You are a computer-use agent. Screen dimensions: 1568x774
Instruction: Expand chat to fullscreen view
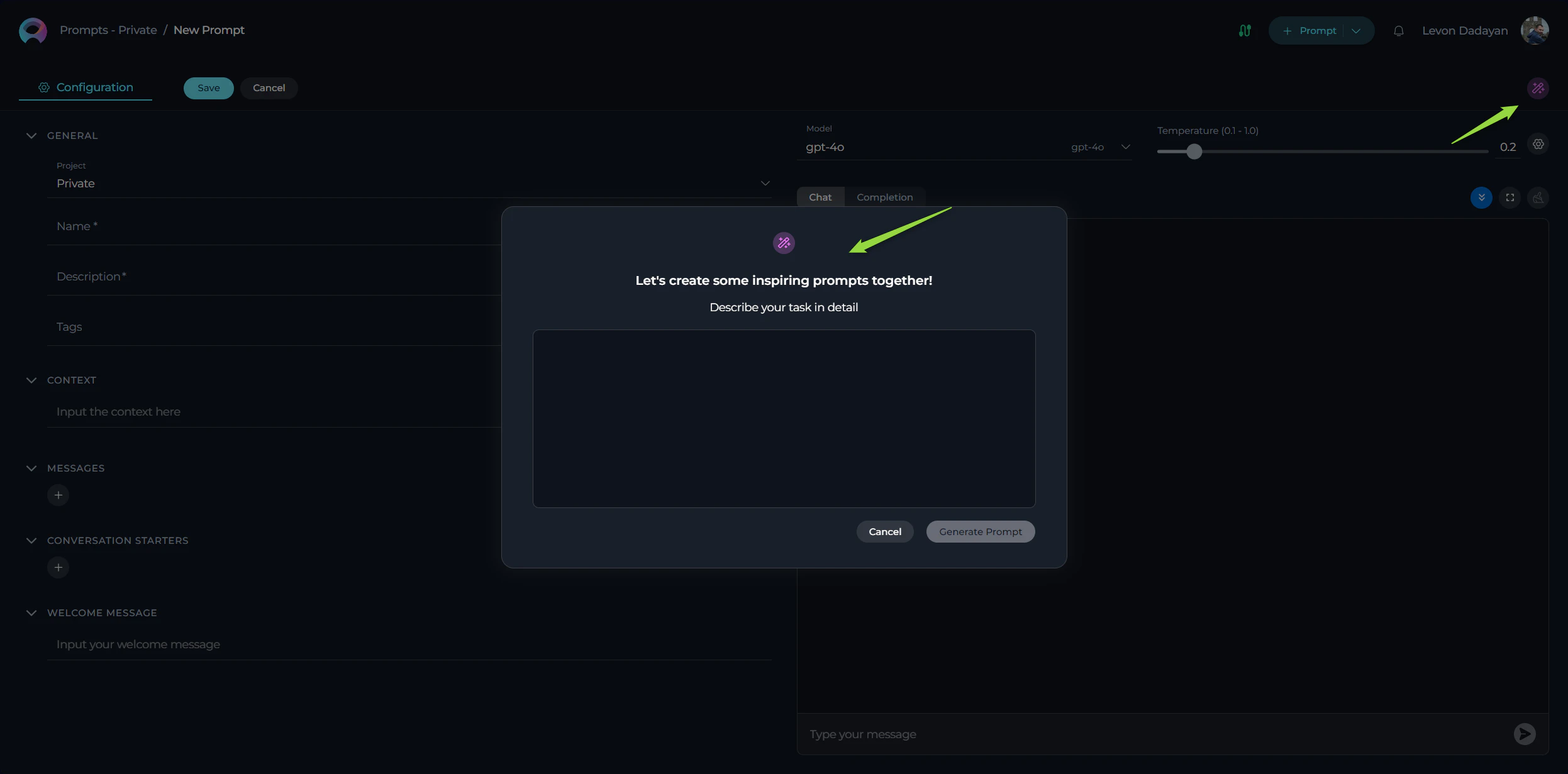[1510, 197]
